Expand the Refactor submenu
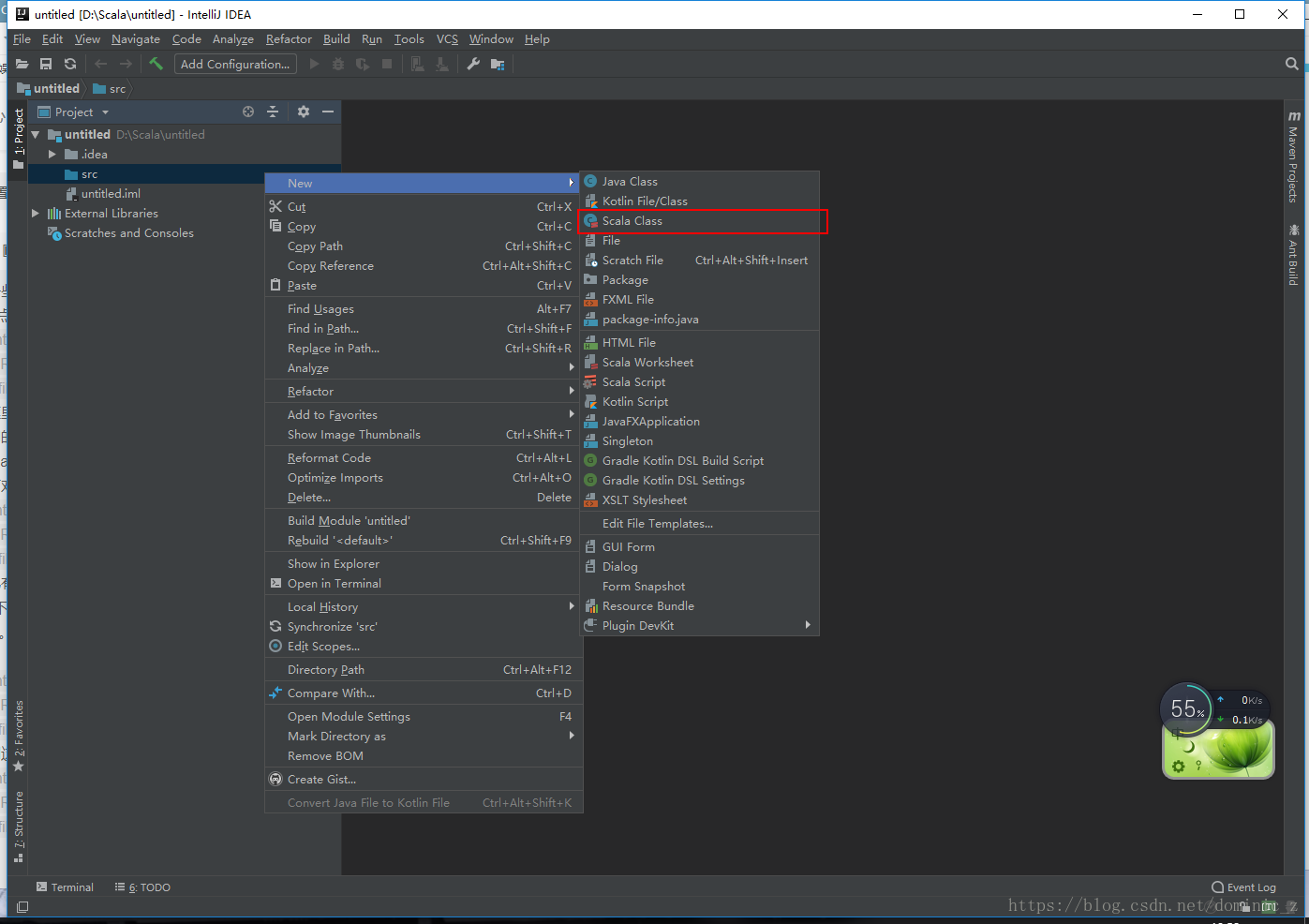Image resolution: width=1309 pixels, height=924 pixels. [424, 392]
